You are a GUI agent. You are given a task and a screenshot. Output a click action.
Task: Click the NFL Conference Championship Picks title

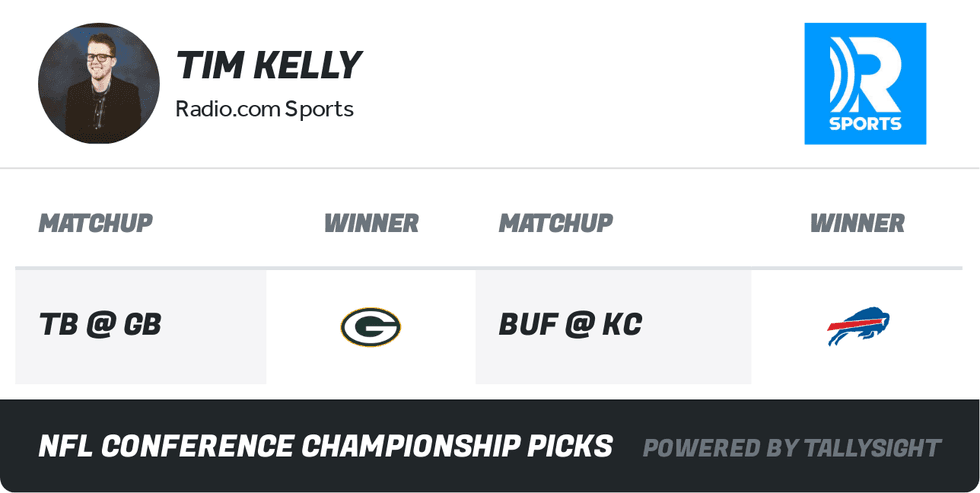click(x=325, y=446)
